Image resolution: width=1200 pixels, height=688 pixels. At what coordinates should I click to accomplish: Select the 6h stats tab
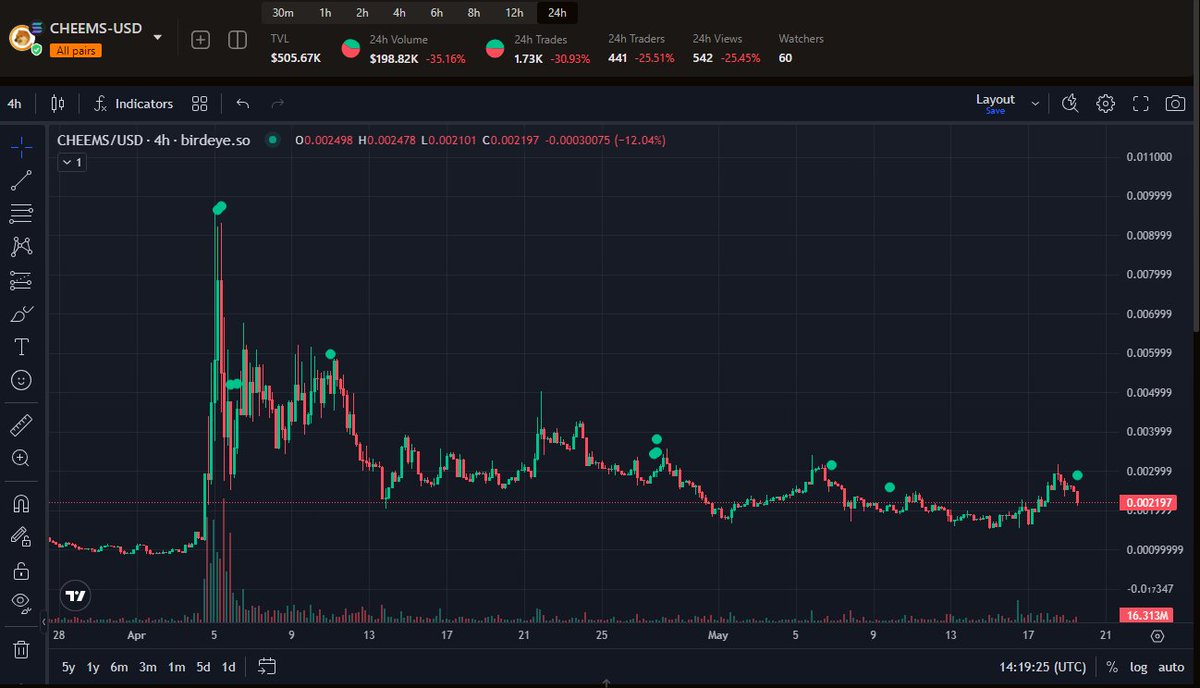pyautogui.click(x=437, y=13)
